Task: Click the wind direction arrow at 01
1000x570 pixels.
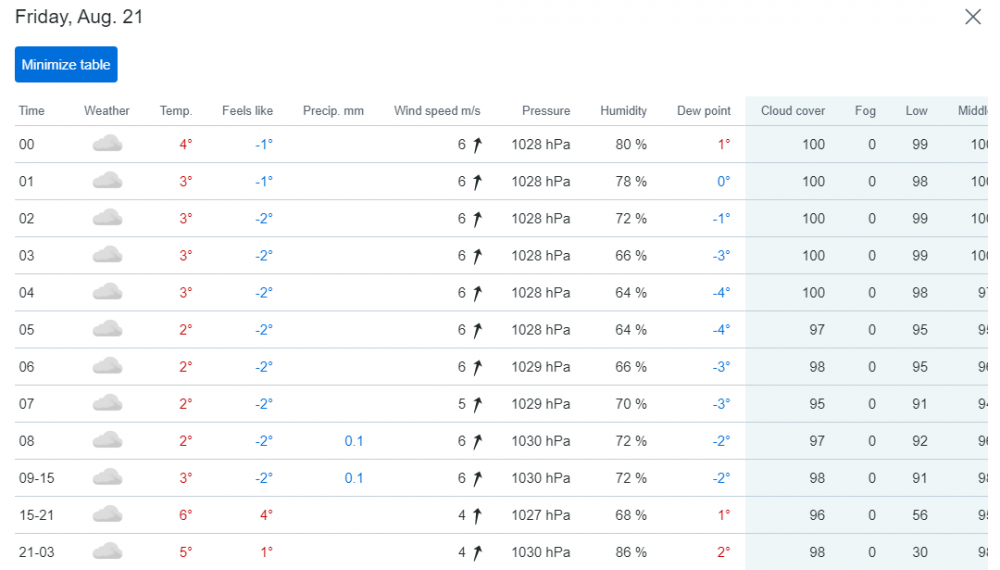Action: (x=477, y=182)
